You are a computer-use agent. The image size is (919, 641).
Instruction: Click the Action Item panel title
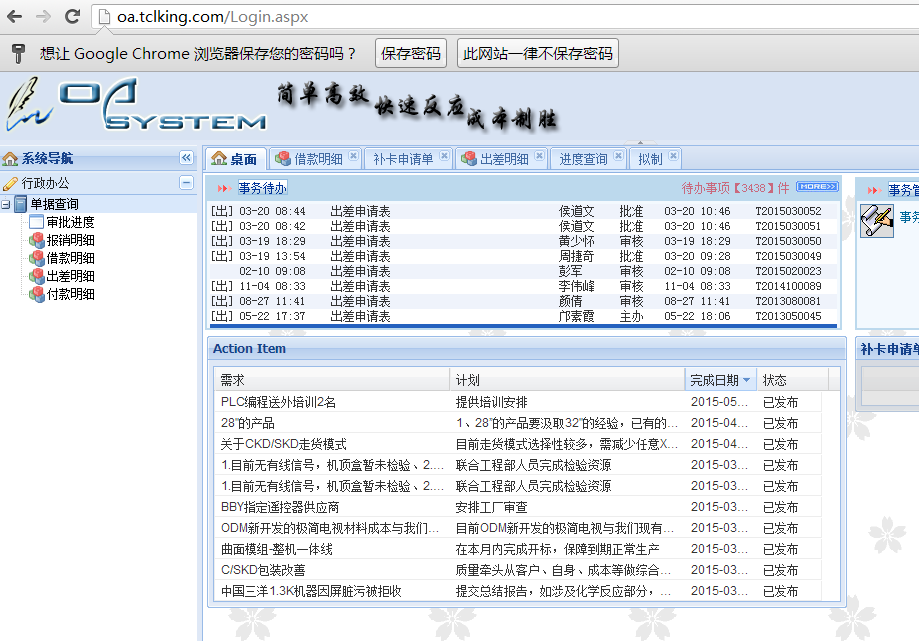click(249, 349)
